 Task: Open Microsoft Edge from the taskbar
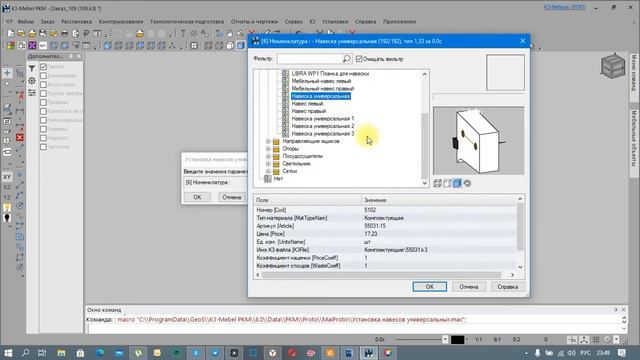tap(100, 353)
